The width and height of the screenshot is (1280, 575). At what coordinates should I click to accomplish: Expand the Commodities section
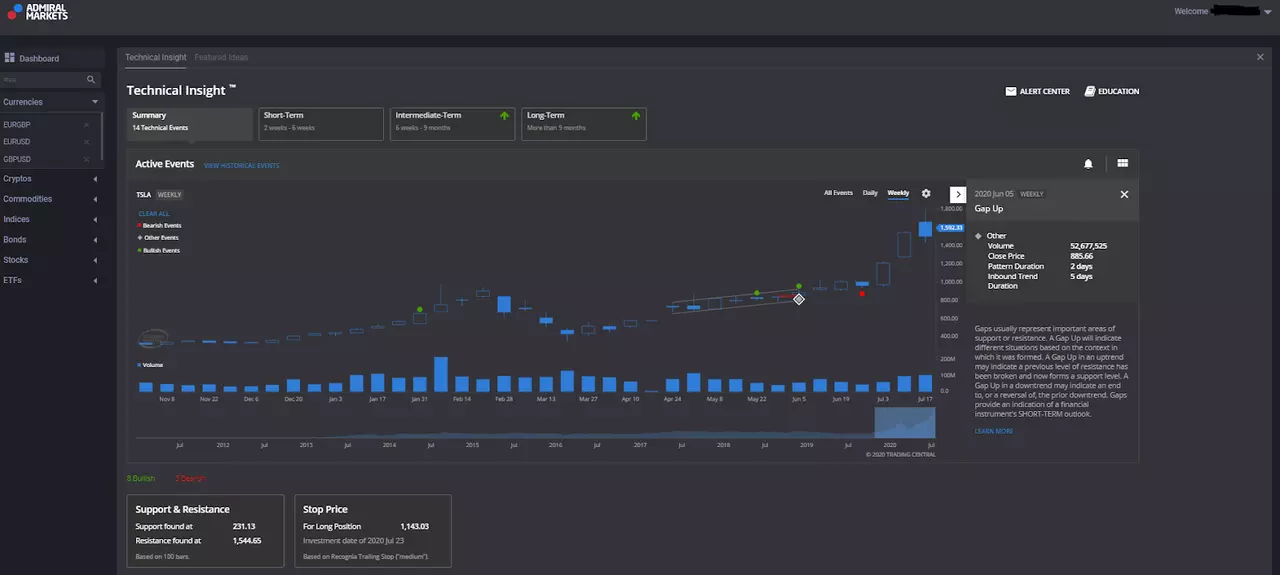coord(95,199)
